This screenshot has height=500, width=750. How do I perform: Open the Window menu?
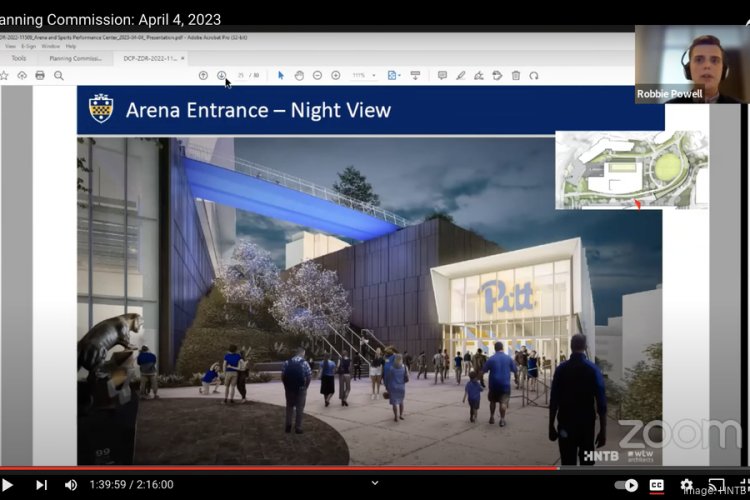[x=50, y=46]
